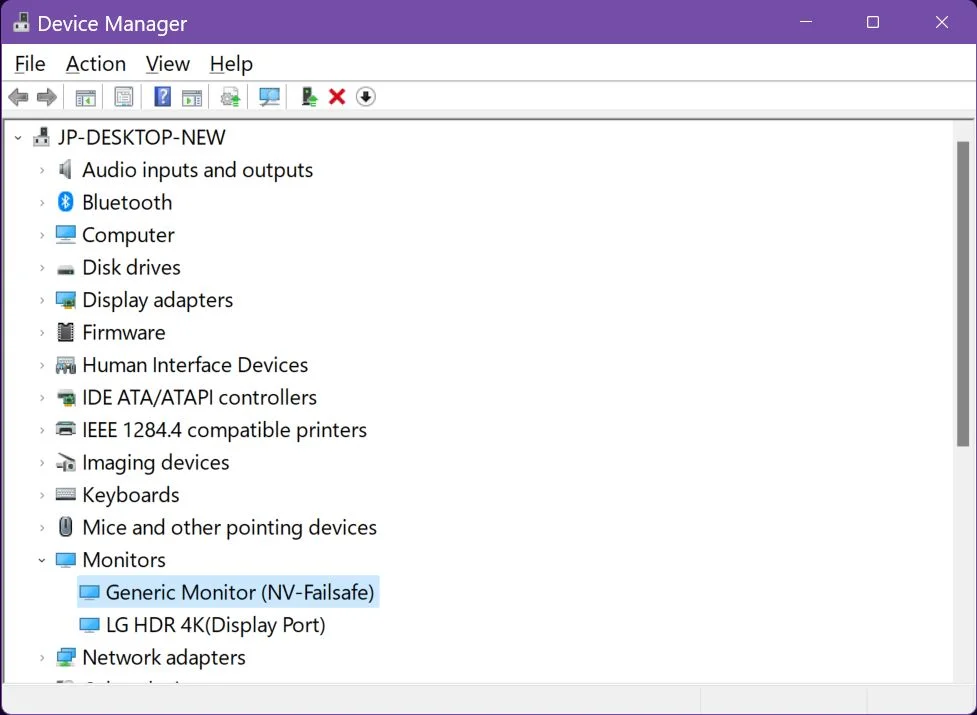977x715 pixels.
Task: Click the Disable device down-arrow icon
Action: pyautogui.click(x=366, y=97)
